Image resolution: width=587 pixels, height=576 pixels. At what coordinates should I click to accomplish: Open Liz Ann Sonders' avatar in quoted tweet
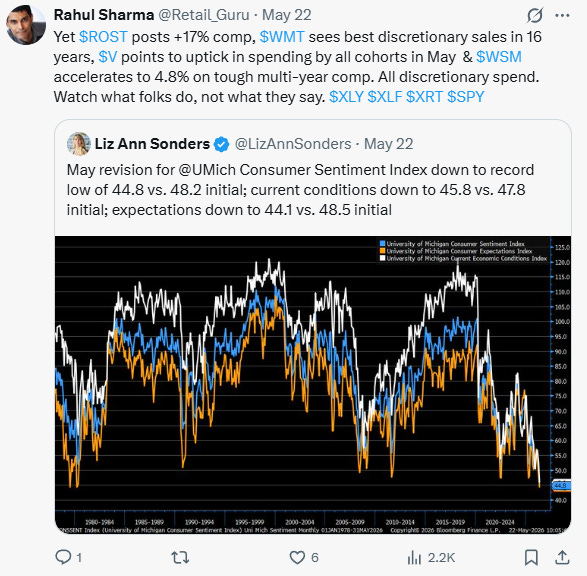[79, 144]
